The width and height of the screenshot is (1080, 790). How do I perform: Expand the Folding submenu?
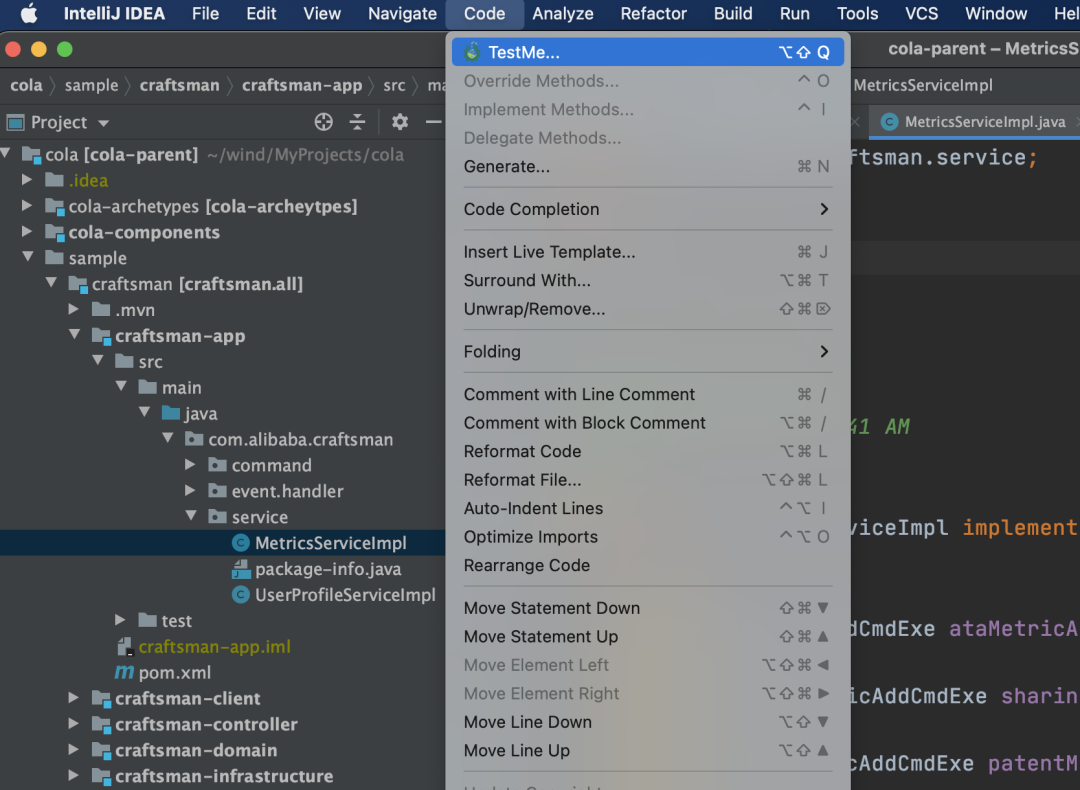pyautogui.click(x=824, y=352)
